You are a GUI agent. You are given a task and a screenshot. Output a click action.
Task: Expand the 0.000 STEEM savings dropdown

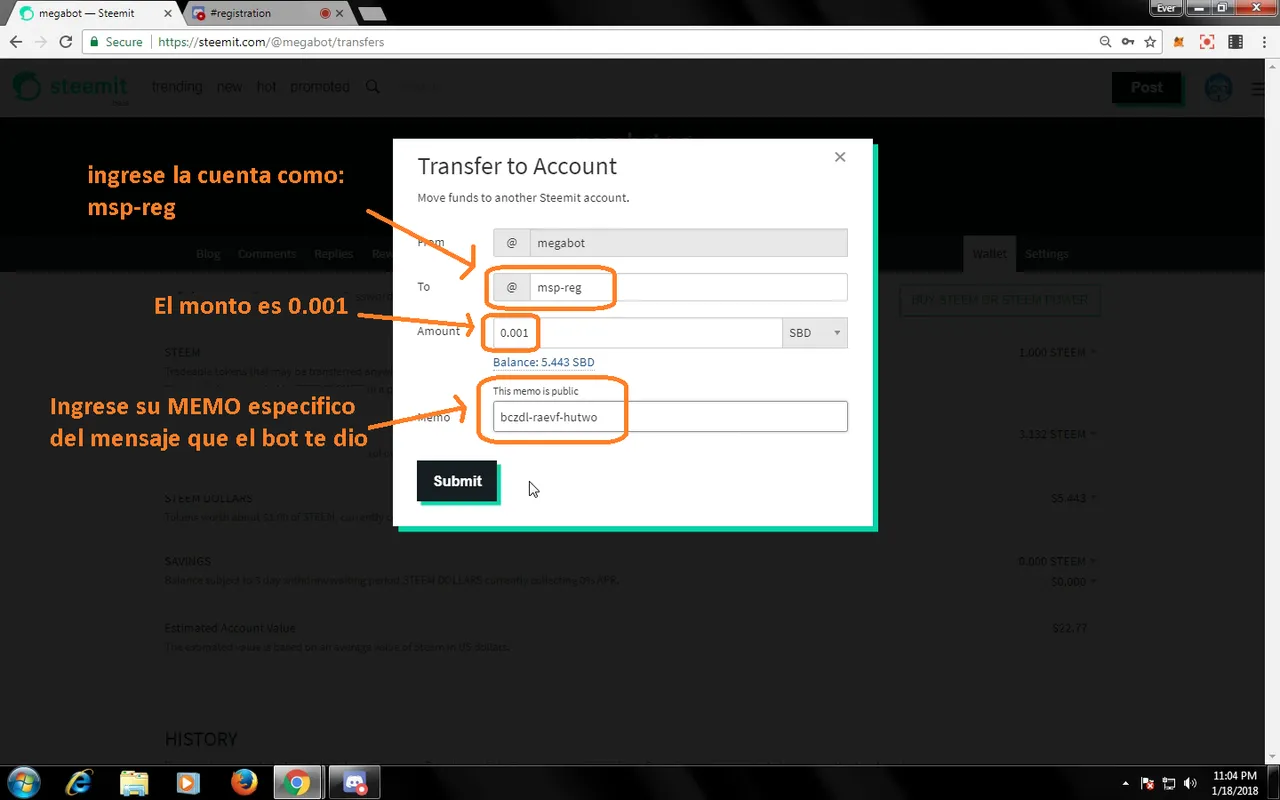tap(1056, 561)
